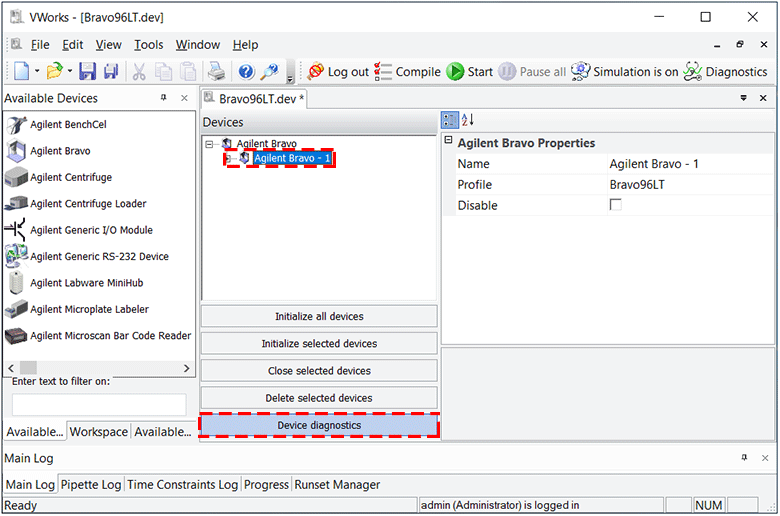Switch to the Runset Manager tab
The height and width of the screenshot is (516, 780).
(x=337, y=485)
